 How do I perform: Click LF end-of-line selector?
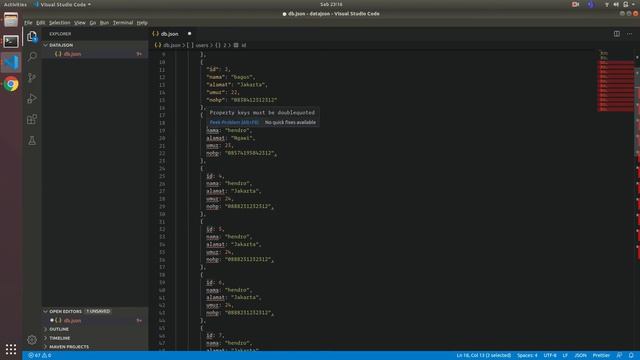pos(565,356)
